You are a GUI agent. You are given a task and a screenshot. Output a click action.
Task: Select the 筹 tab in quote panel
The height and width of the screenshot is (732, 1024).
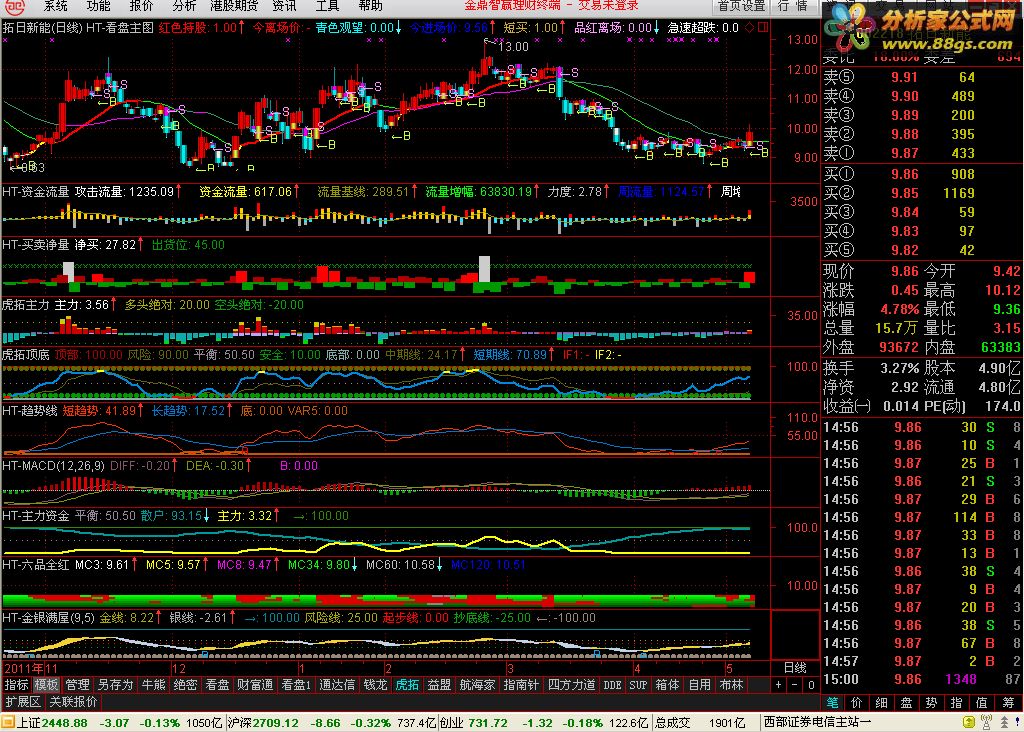pyautogui.click(x=1006, y=703)
